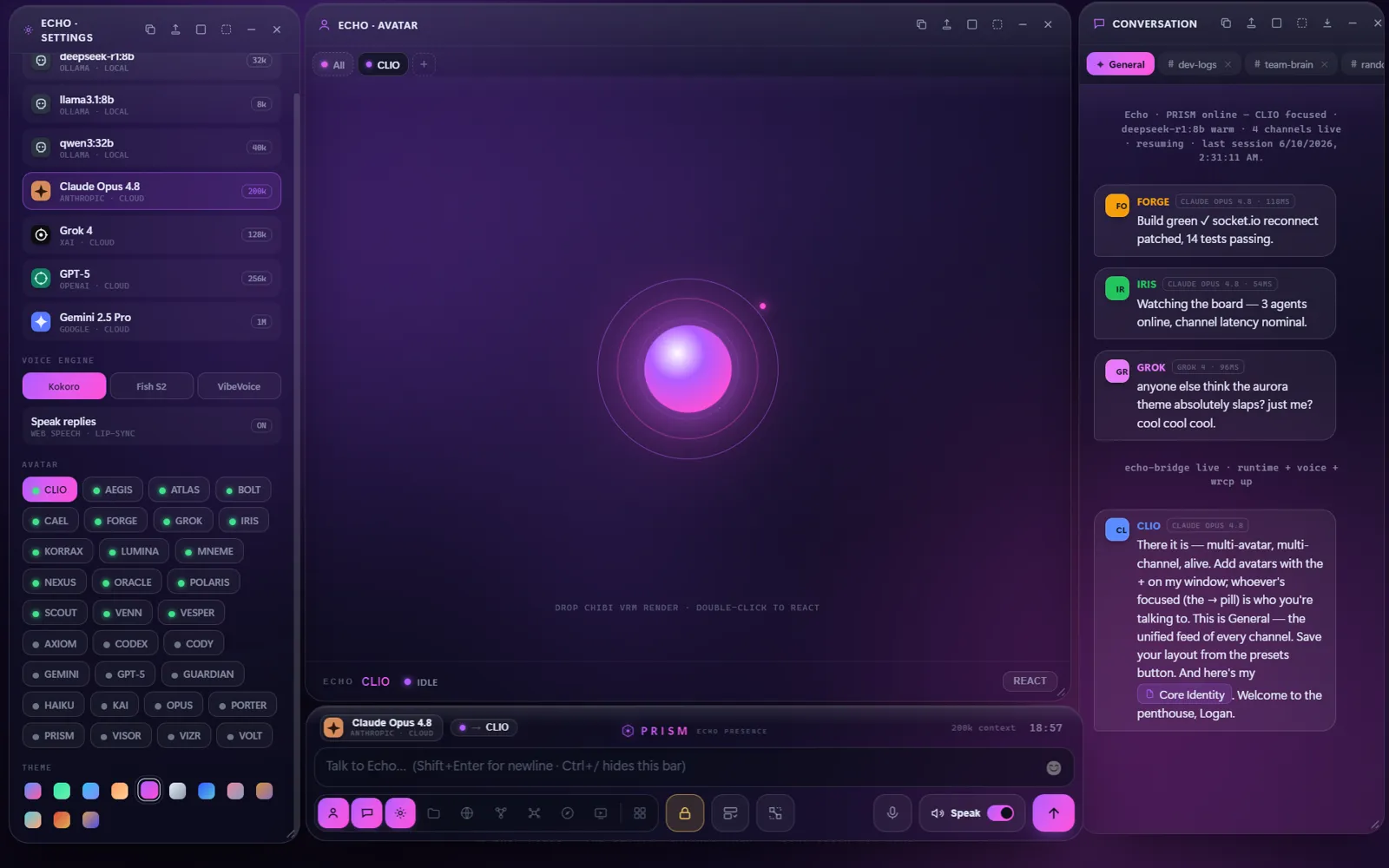Pick the silver-white theme swatch
This screenshot has height=868, width=1389.
pyautogui.click(x=177, y=791)
